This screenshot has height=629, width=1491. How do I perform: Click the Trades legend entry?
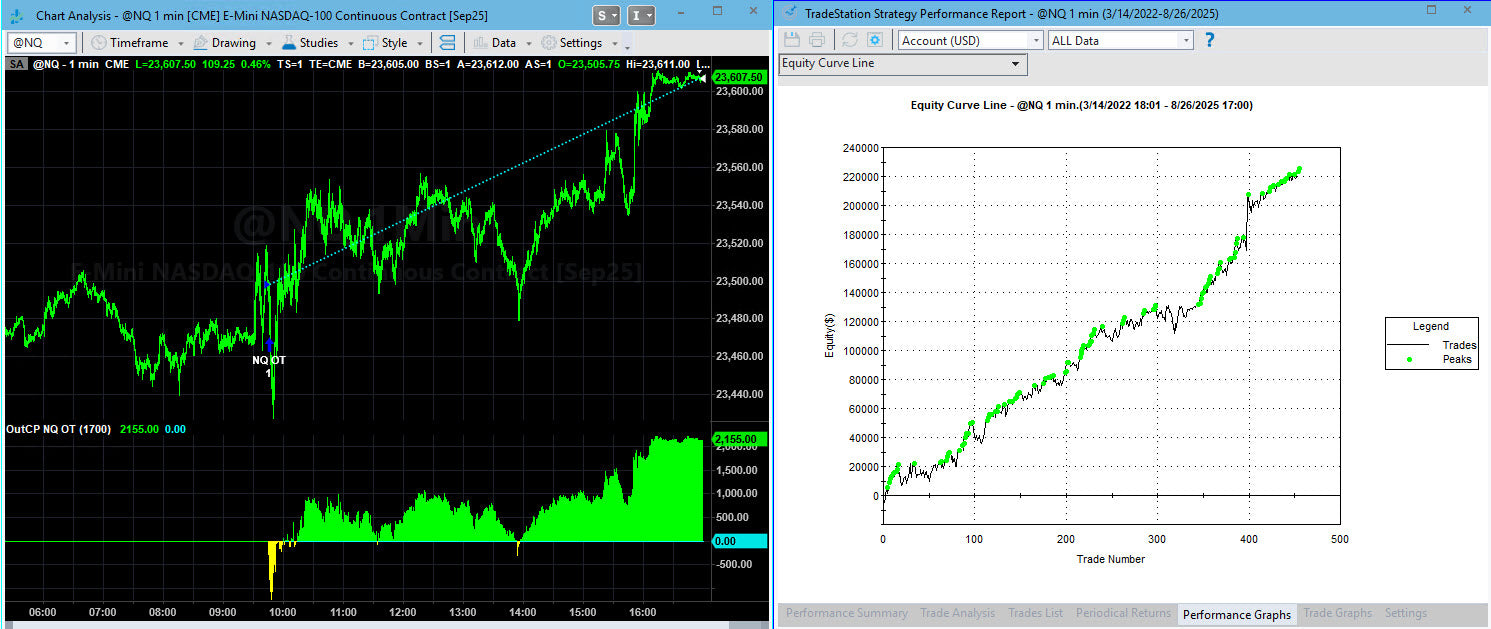[1431, 345]
